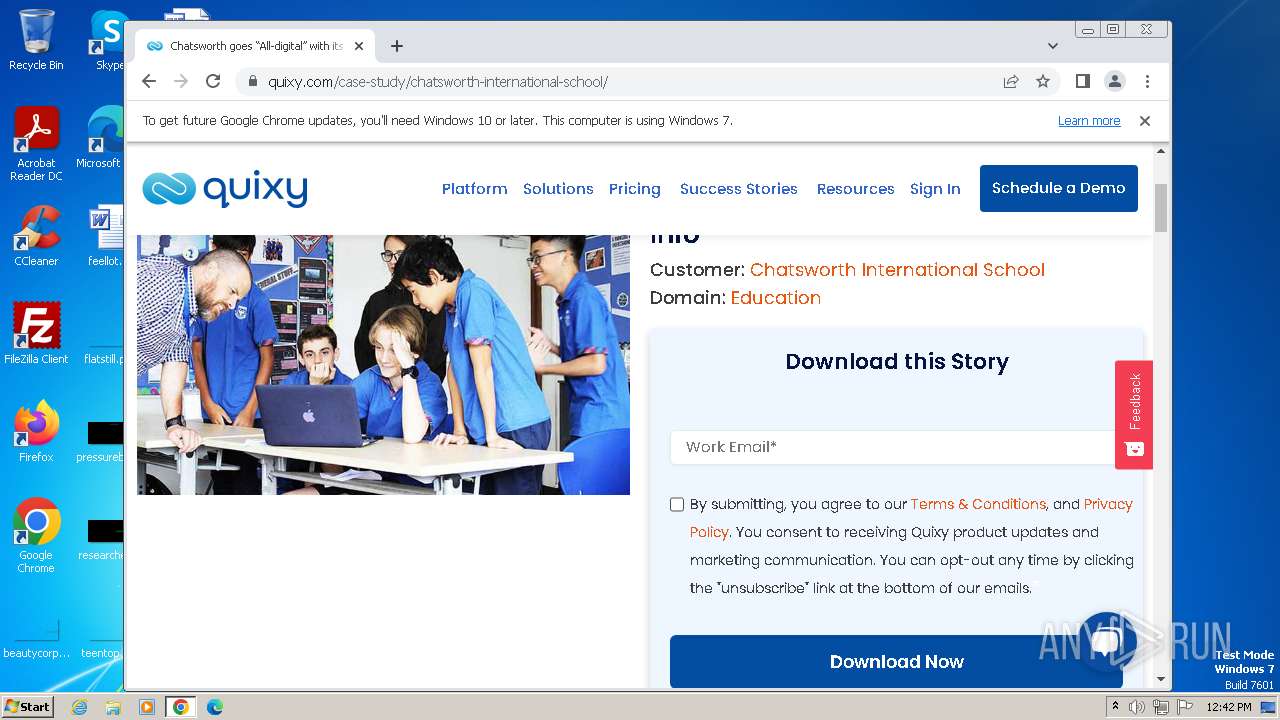Click the share page icon in address bar
The width and height of the screenshot is (1280, 720).
tap(1011, 81)
